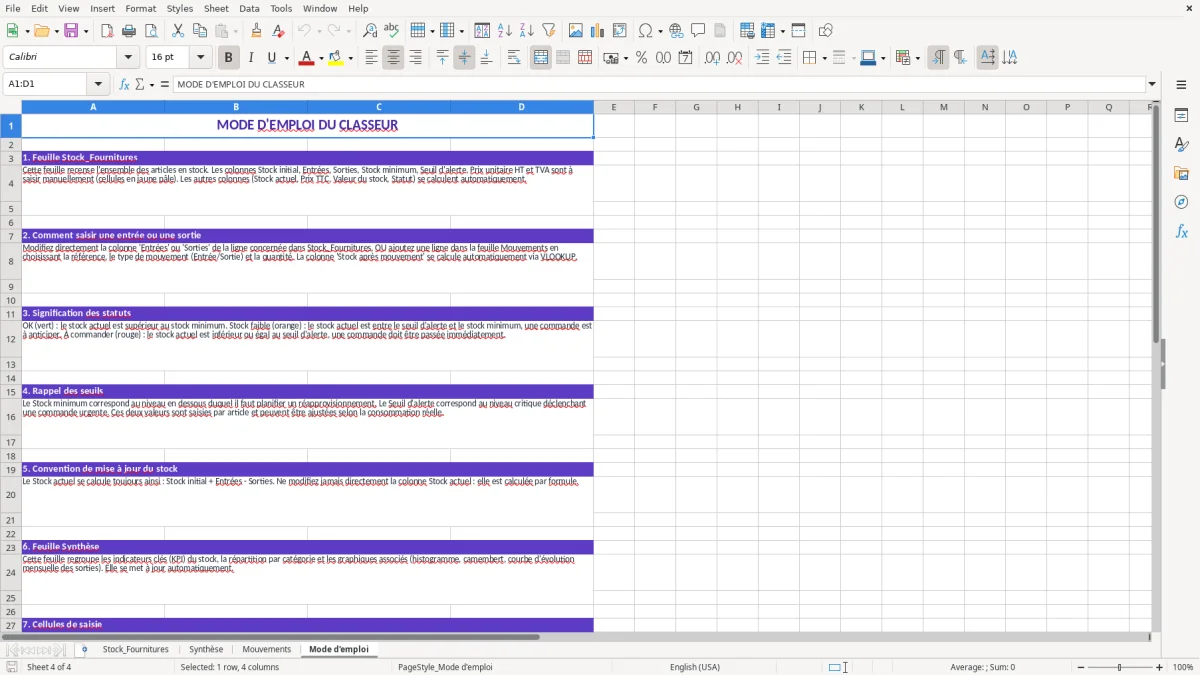Viewport: 1200px width, 675px height.
Task: Insert Special Character omega icon
Action: tap(645, 31)
